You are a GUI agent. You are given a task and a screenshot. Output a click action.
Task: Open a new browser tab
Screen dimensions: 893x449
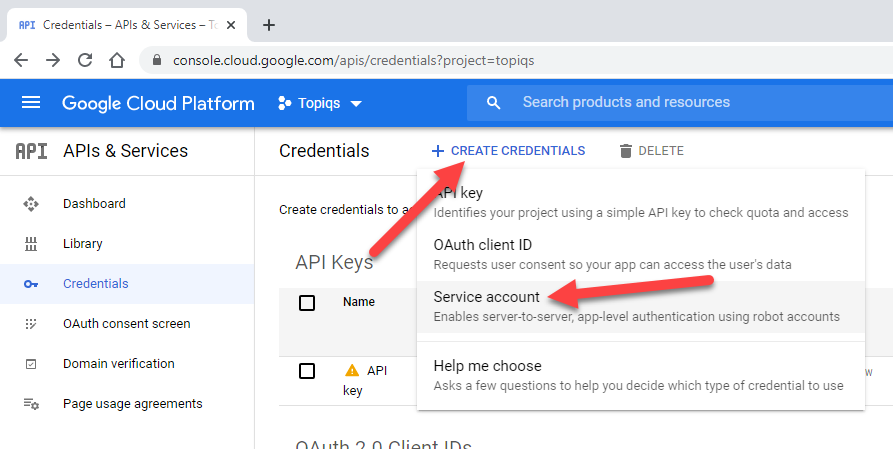point(268,25)
